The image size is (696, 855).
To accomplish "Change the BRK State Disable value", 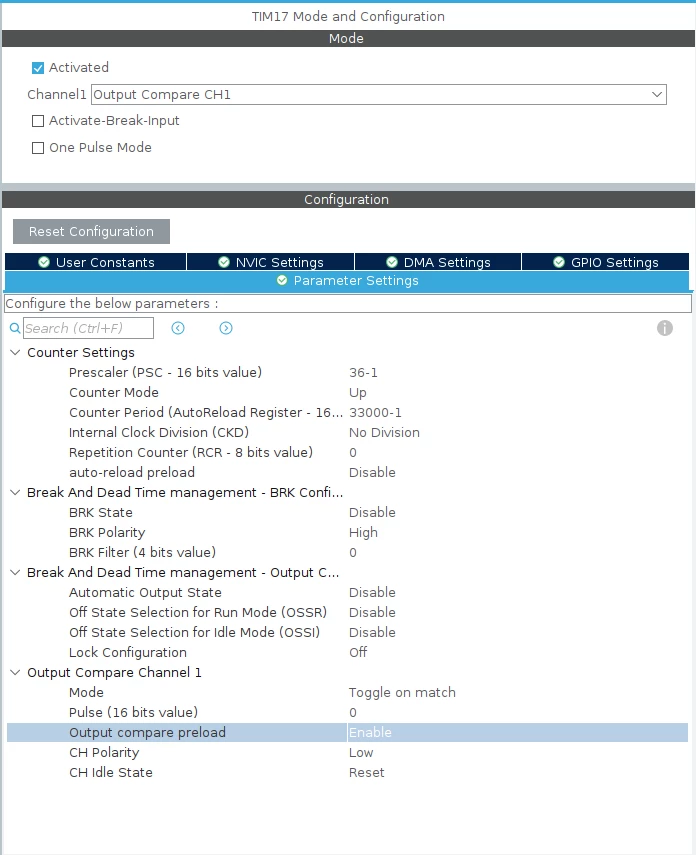I will tap(373, 513).
